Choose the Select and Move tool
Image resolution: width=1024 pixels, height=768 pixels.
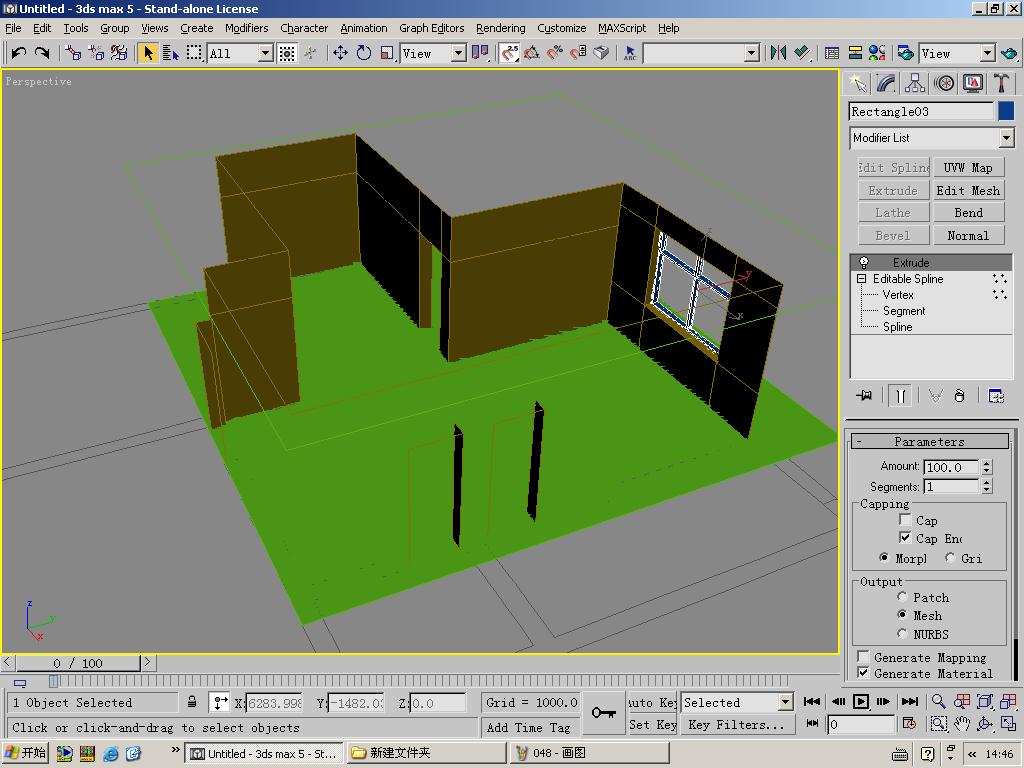coord(340,53)
